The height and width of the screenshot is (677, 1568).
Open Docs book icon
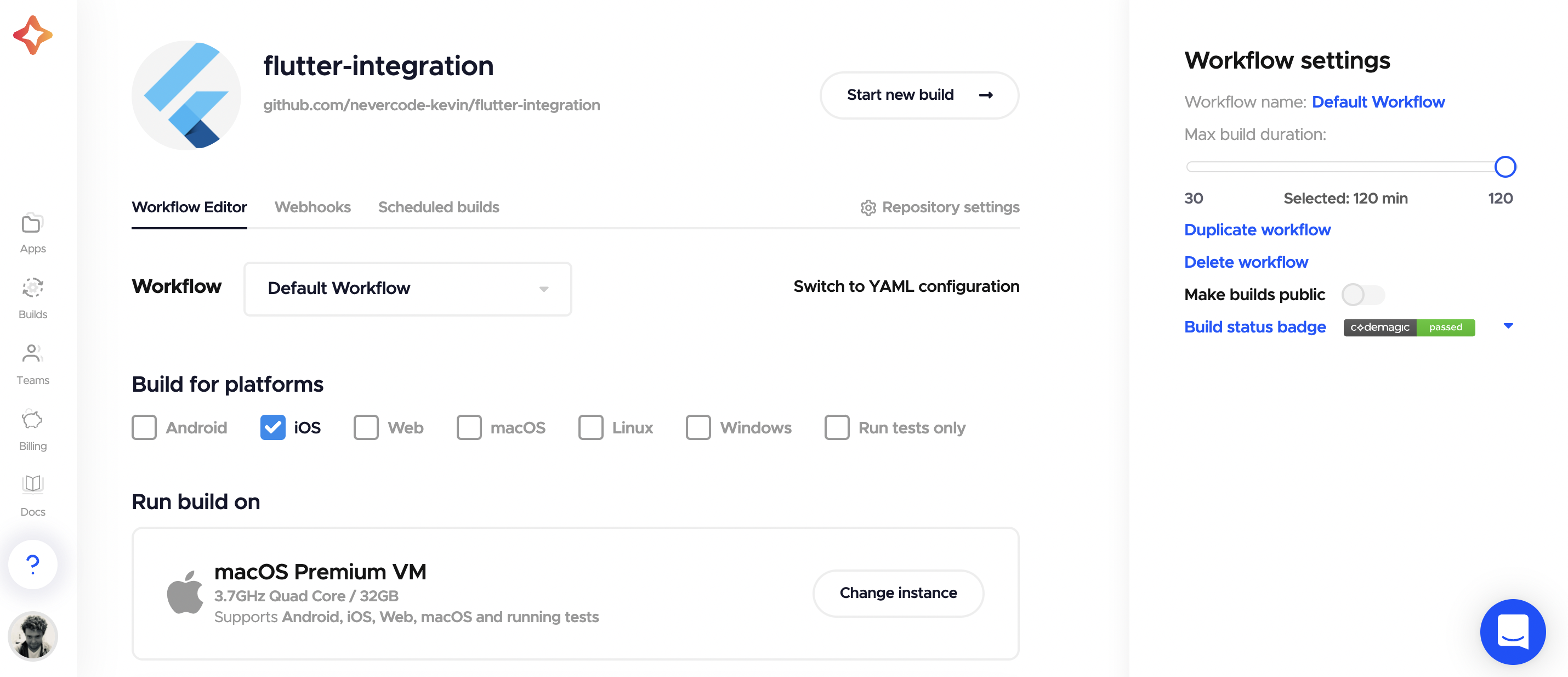(32, 495)
